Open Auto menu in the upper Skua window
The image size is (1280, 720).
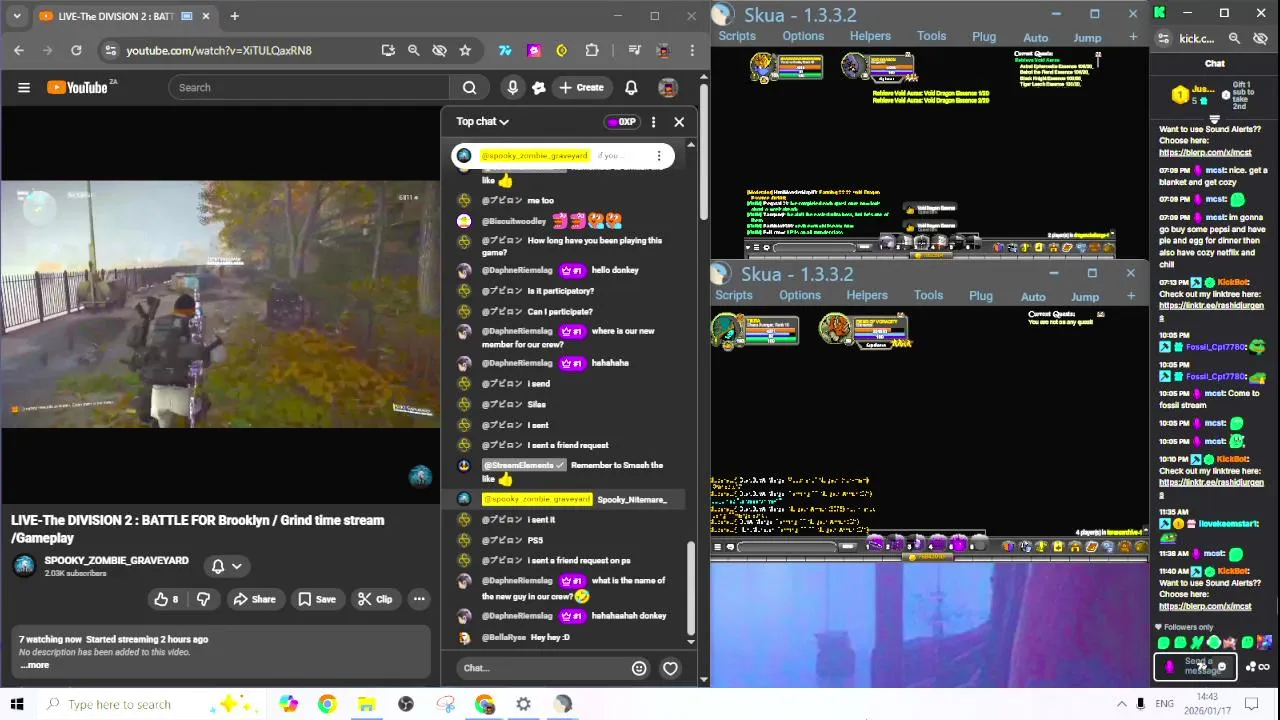[1036, 37]
